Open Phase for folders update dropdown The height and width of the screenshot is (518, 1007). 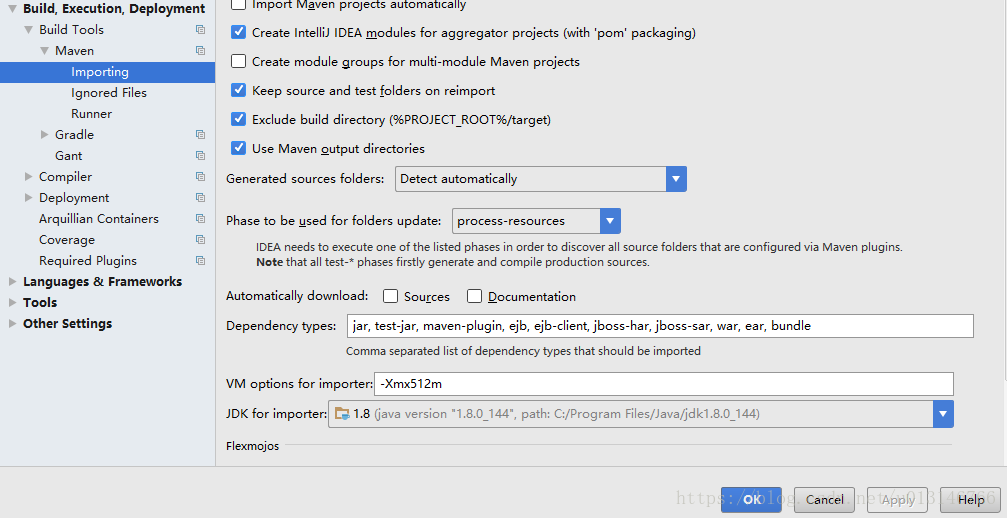pos(536,221)
